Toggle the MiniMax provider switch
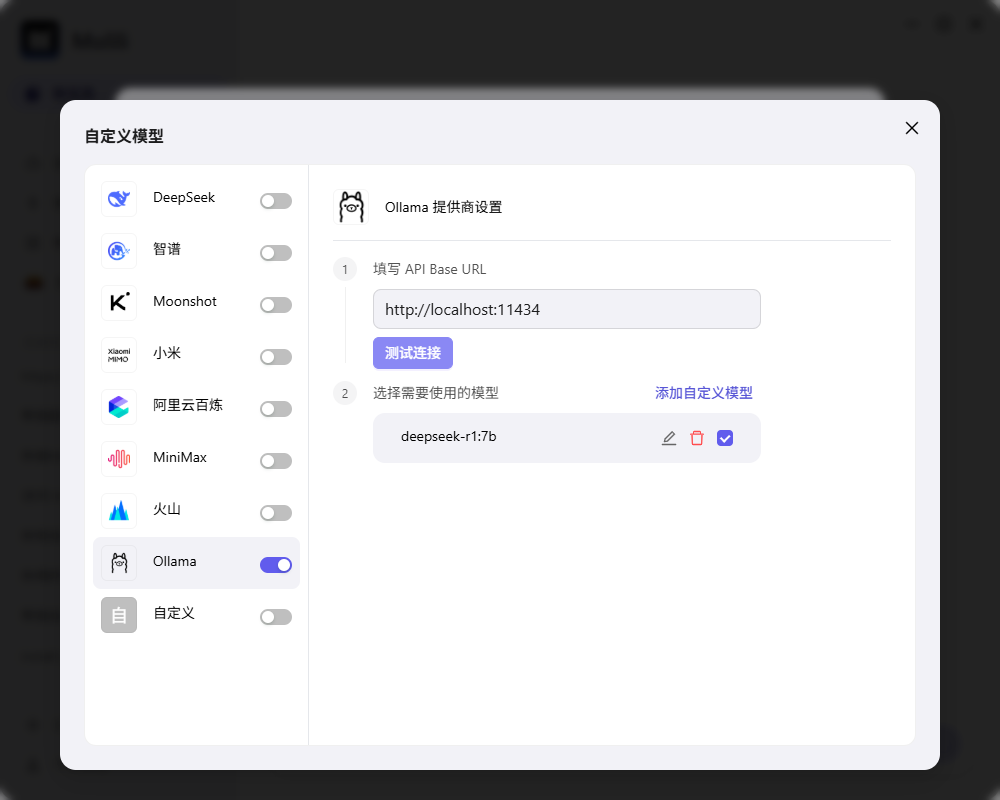 276,461
